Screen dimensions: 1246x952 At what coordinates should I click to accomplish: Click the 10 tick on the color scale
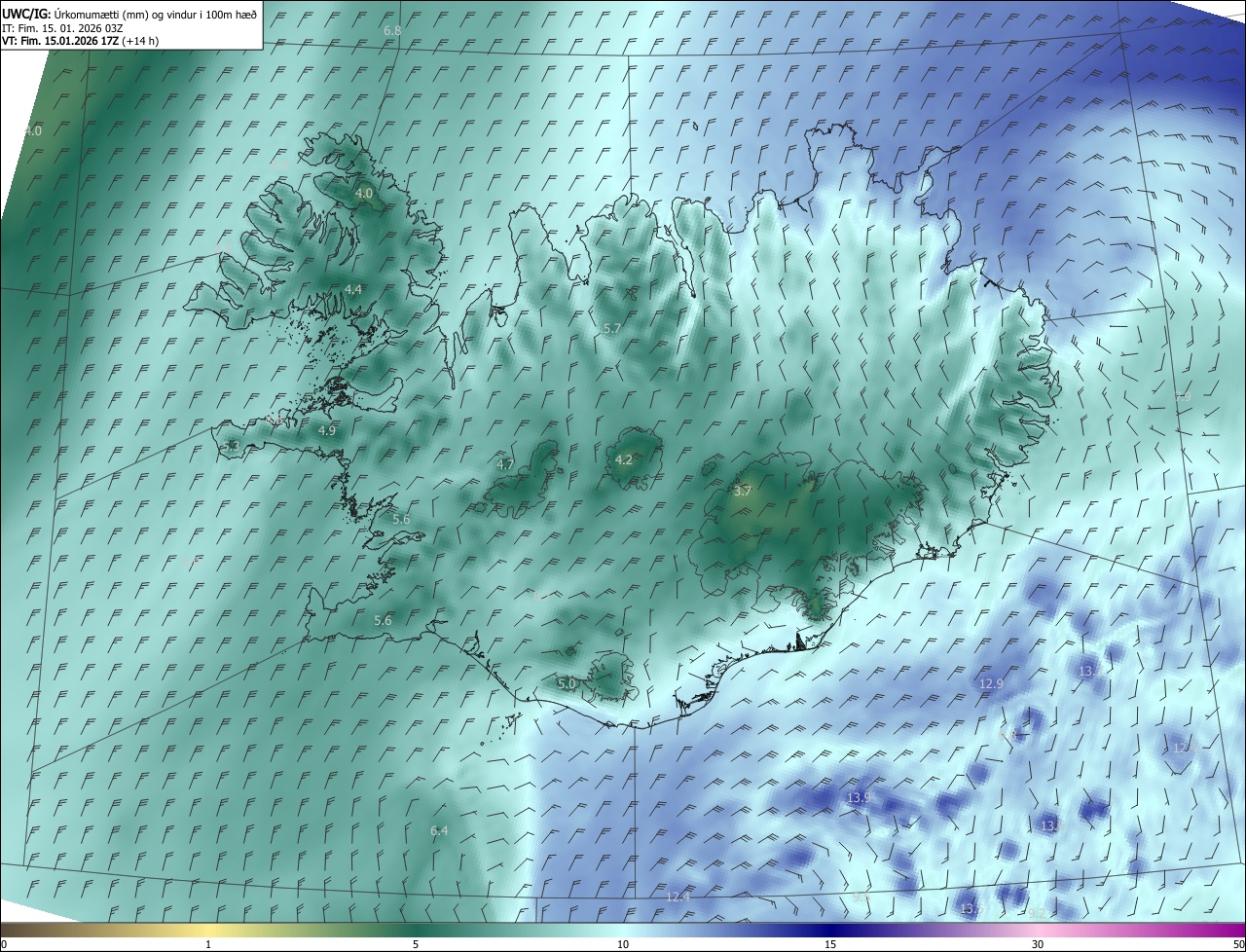coord(623,944)
